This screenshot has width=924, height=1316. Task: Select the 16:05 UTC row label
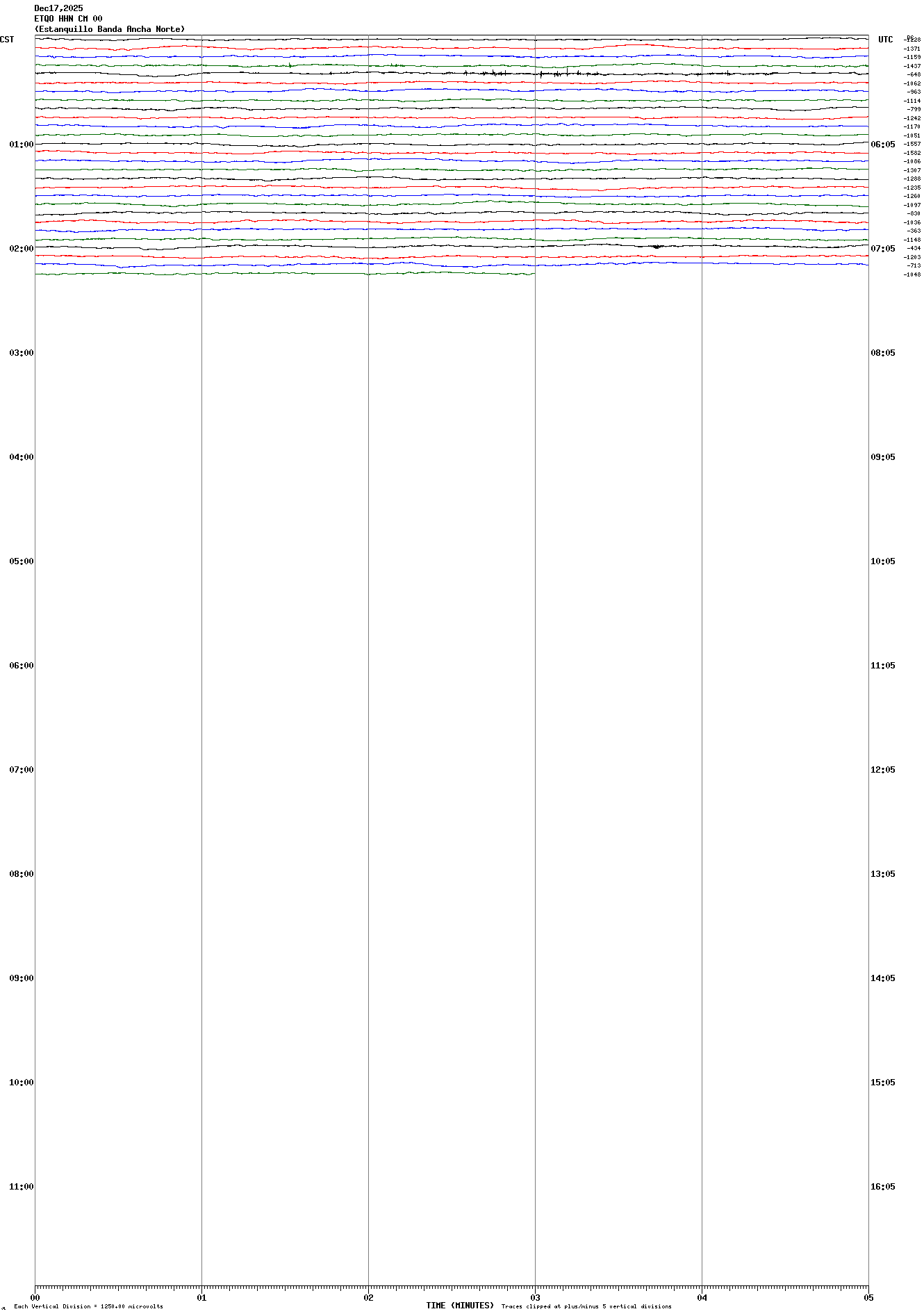[x=883, y=1187]
